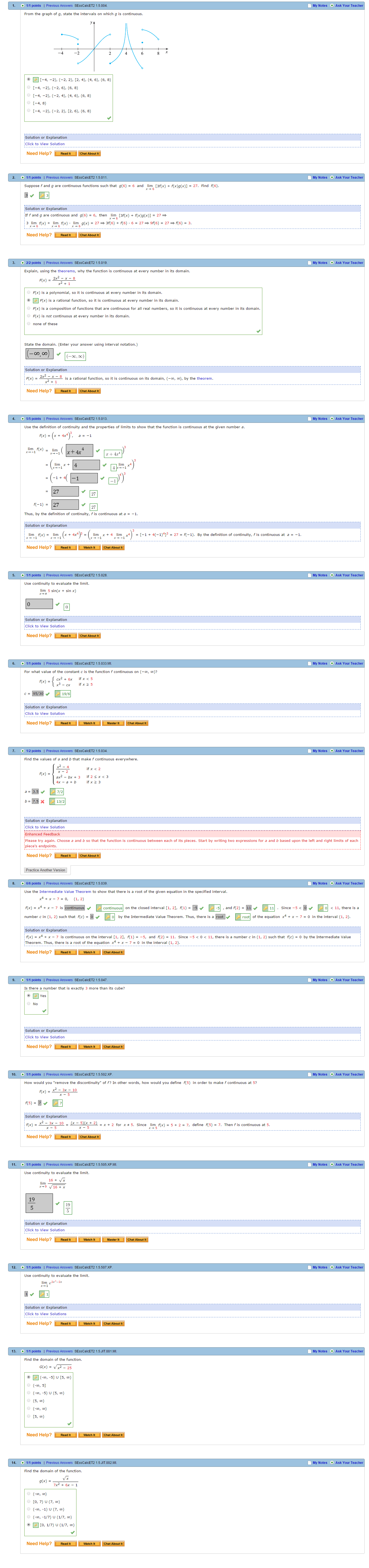
Task: Click the plus icon beside question 13 points
Action: [x=22, y=1351]
